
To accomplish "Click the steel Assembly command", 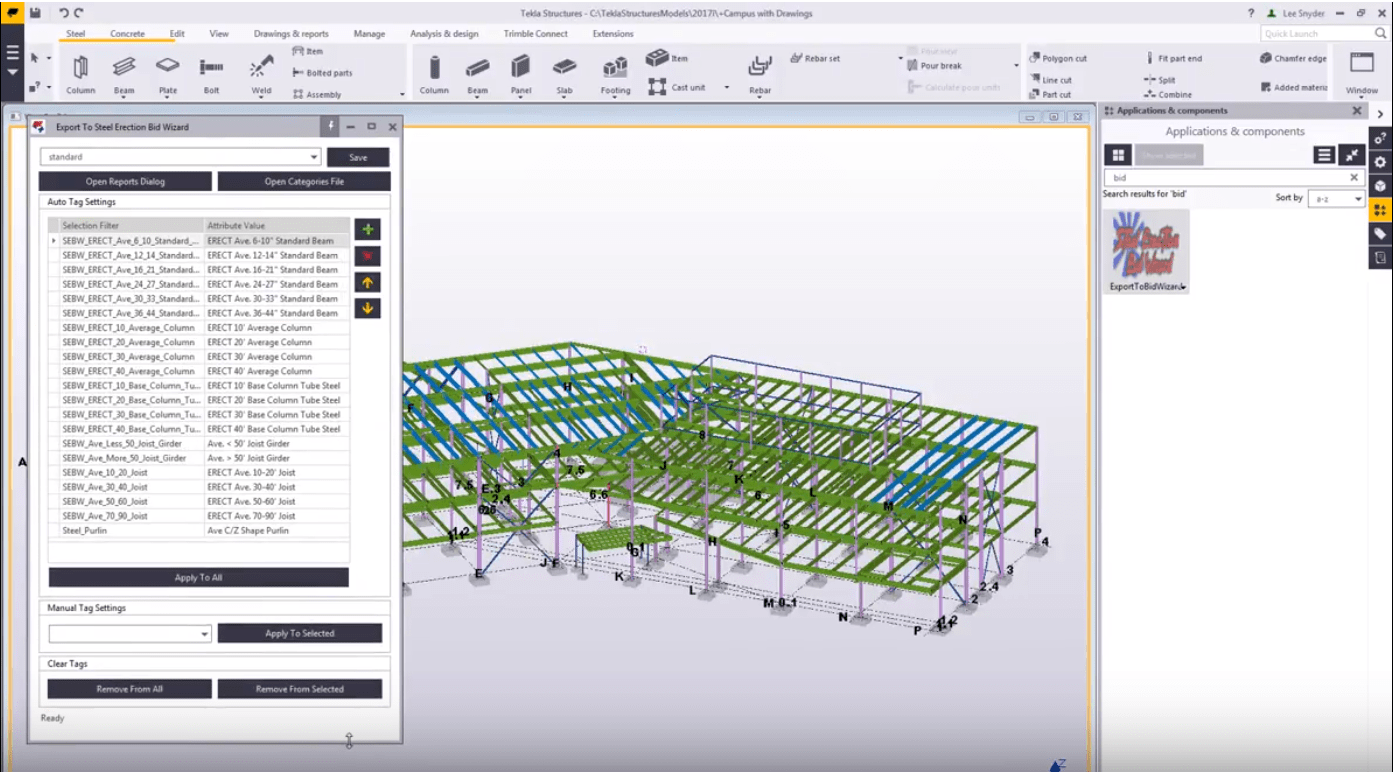I will click(317, 95).
